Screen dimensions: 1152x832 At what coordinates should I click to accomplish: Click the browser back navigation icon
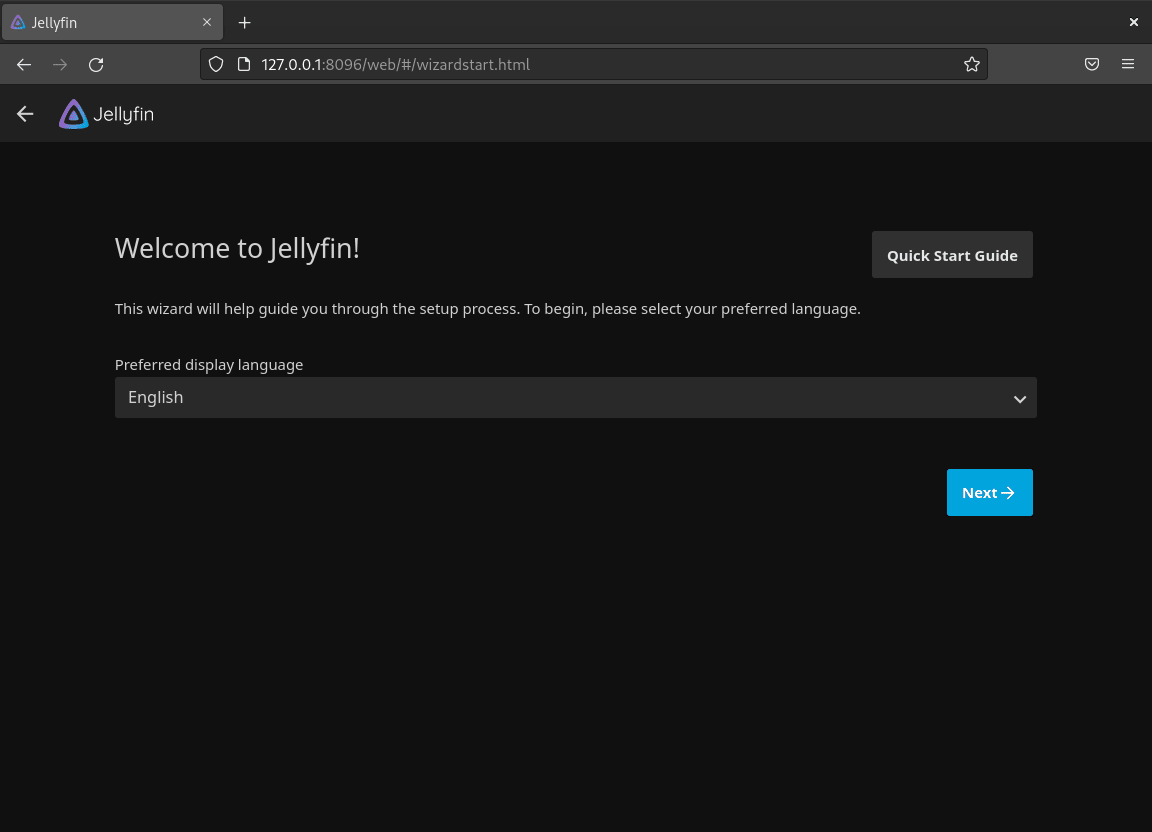pyautogui.click(x=23, y=64)
